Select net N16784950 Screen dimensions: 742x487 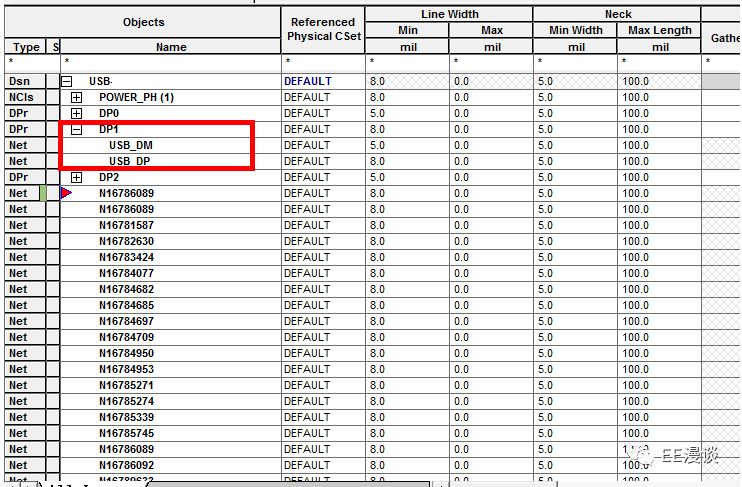coord(126,354)
